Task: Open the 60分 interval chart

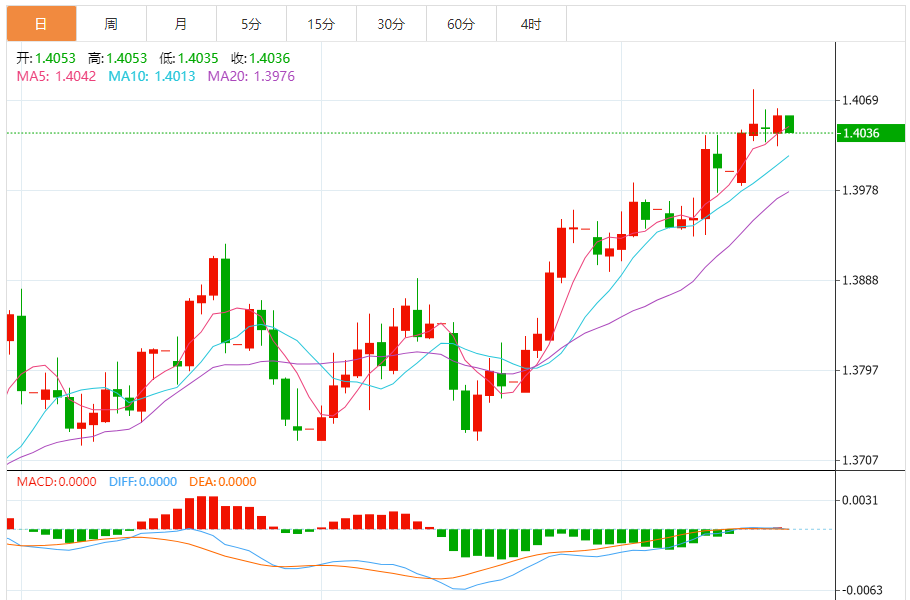Action: click(x=461, y=24)
